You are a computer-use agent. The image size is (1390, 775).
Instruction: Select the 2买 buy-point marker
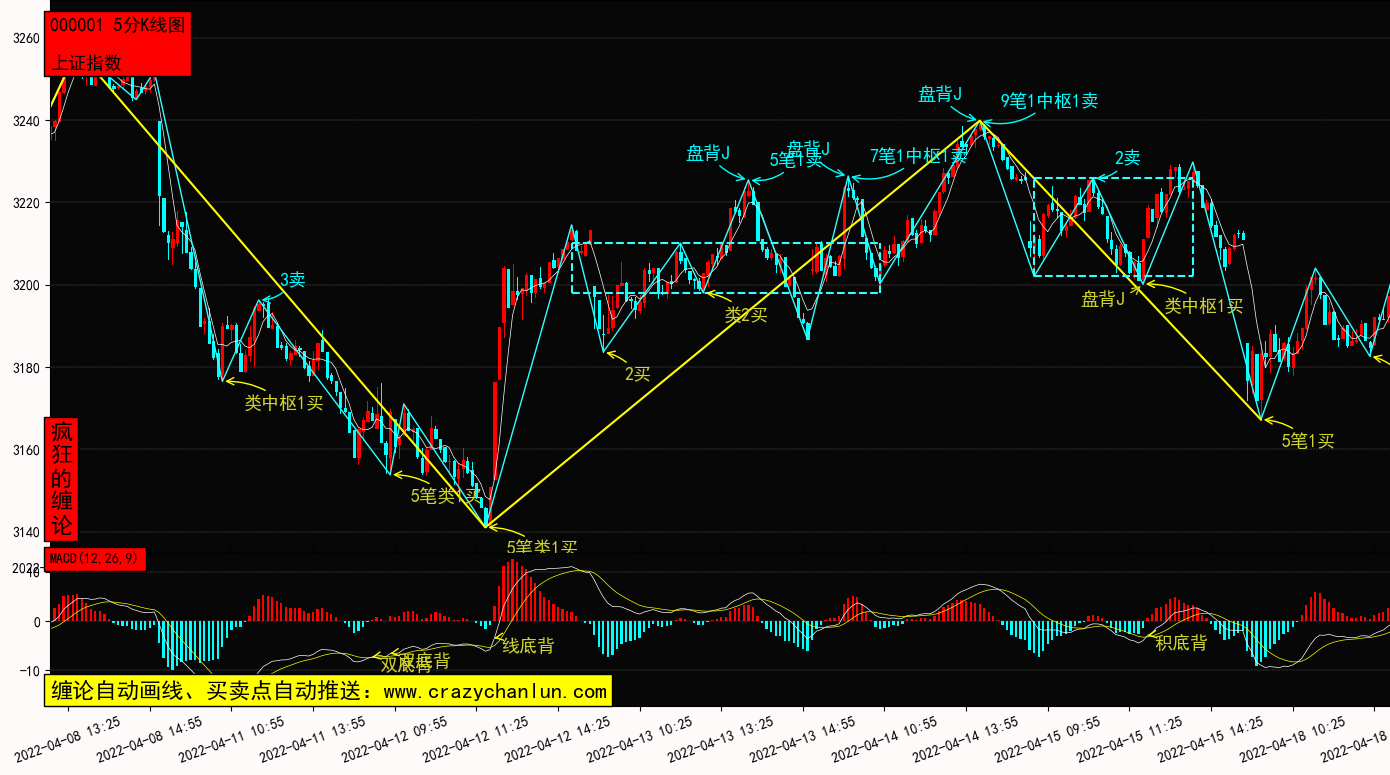point(637,374)
